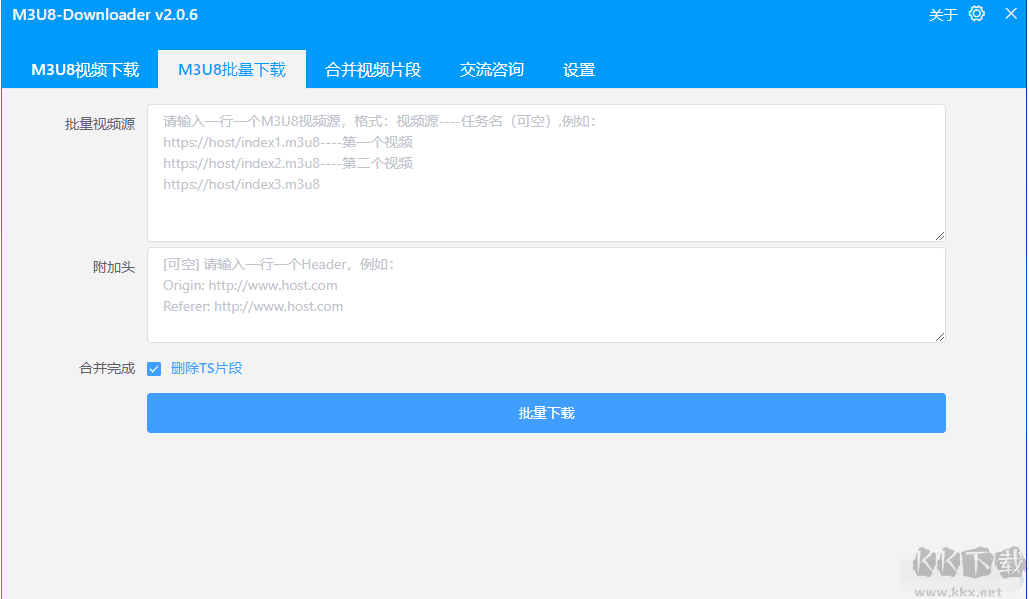
Task: Select the M3U8批量下载 tab
Action: coord(231,69)
